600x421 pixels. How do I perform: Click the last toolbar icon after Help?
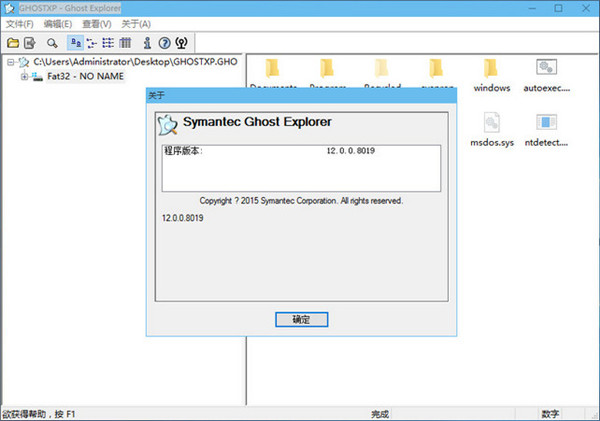pyautogui.click(x=182, y=43)
